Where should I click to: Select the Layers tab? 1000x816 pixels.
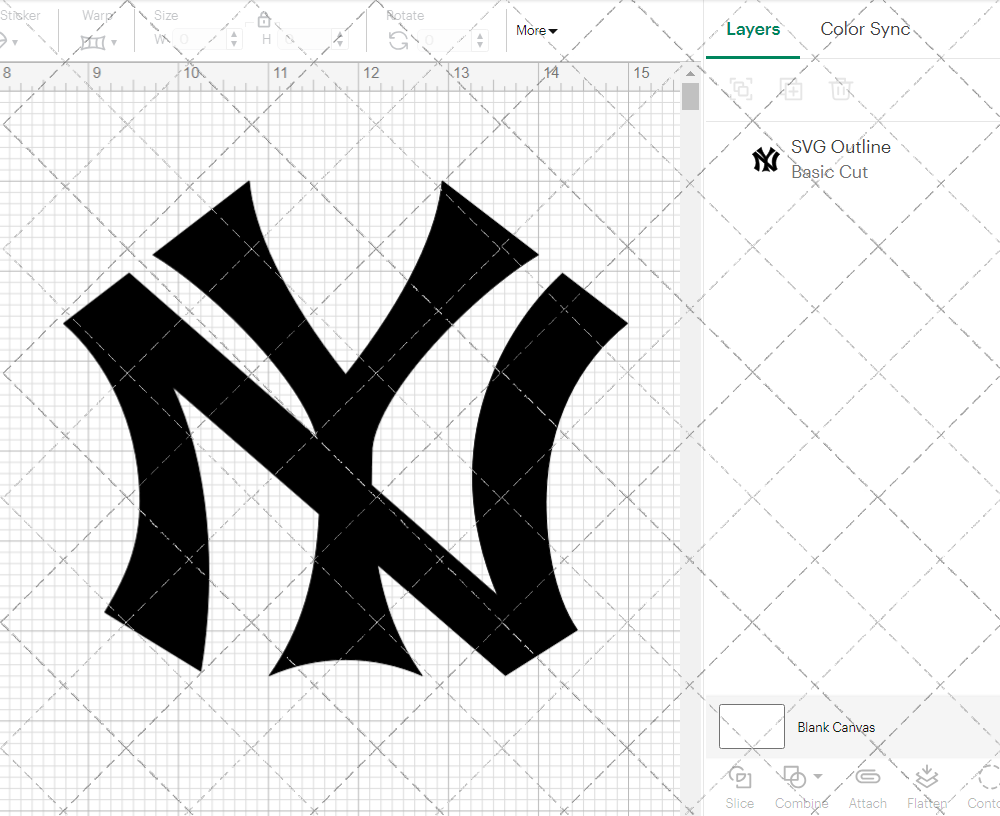[753, 29]
